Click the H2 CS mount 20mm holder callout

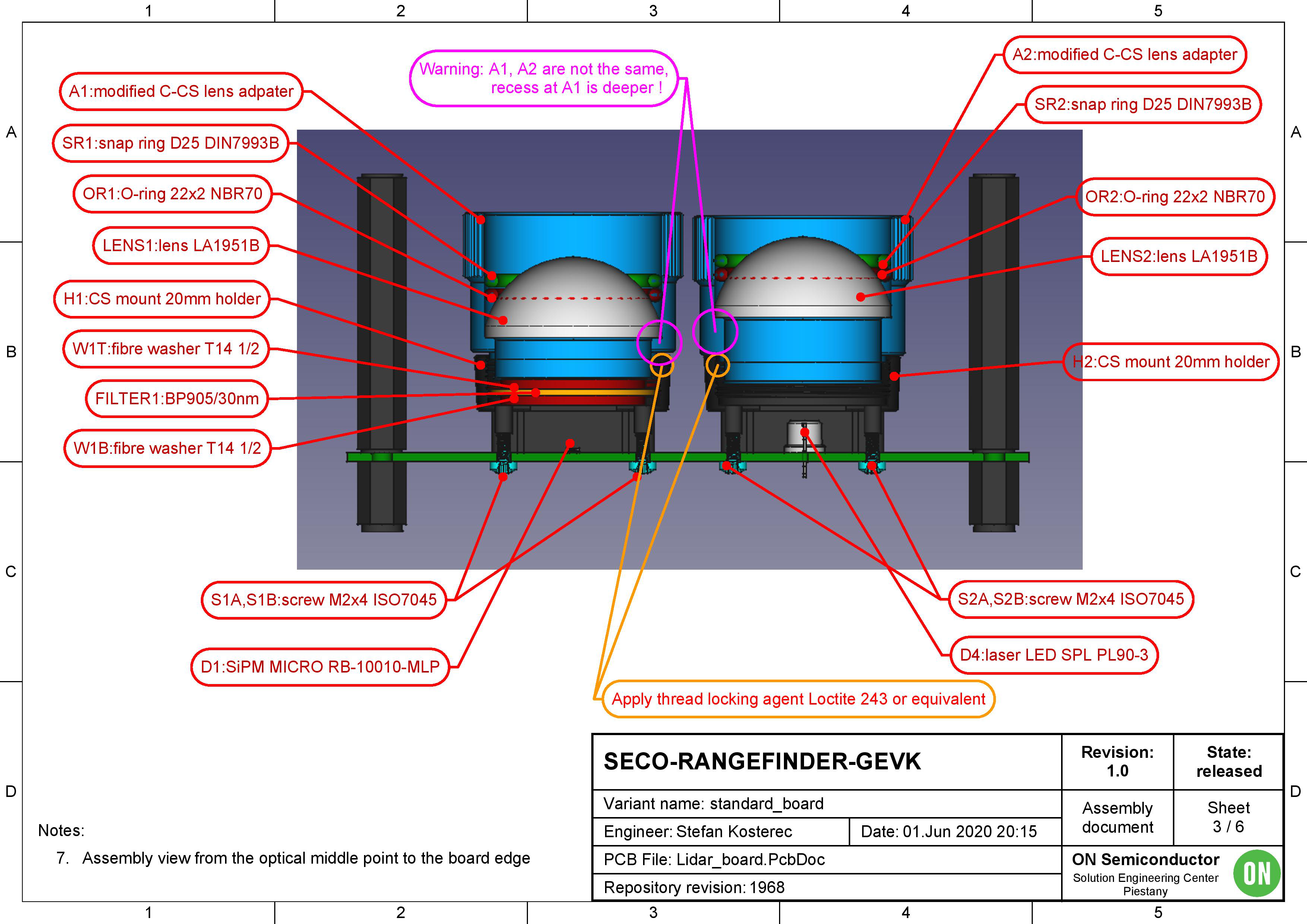tap(1171, 361)
